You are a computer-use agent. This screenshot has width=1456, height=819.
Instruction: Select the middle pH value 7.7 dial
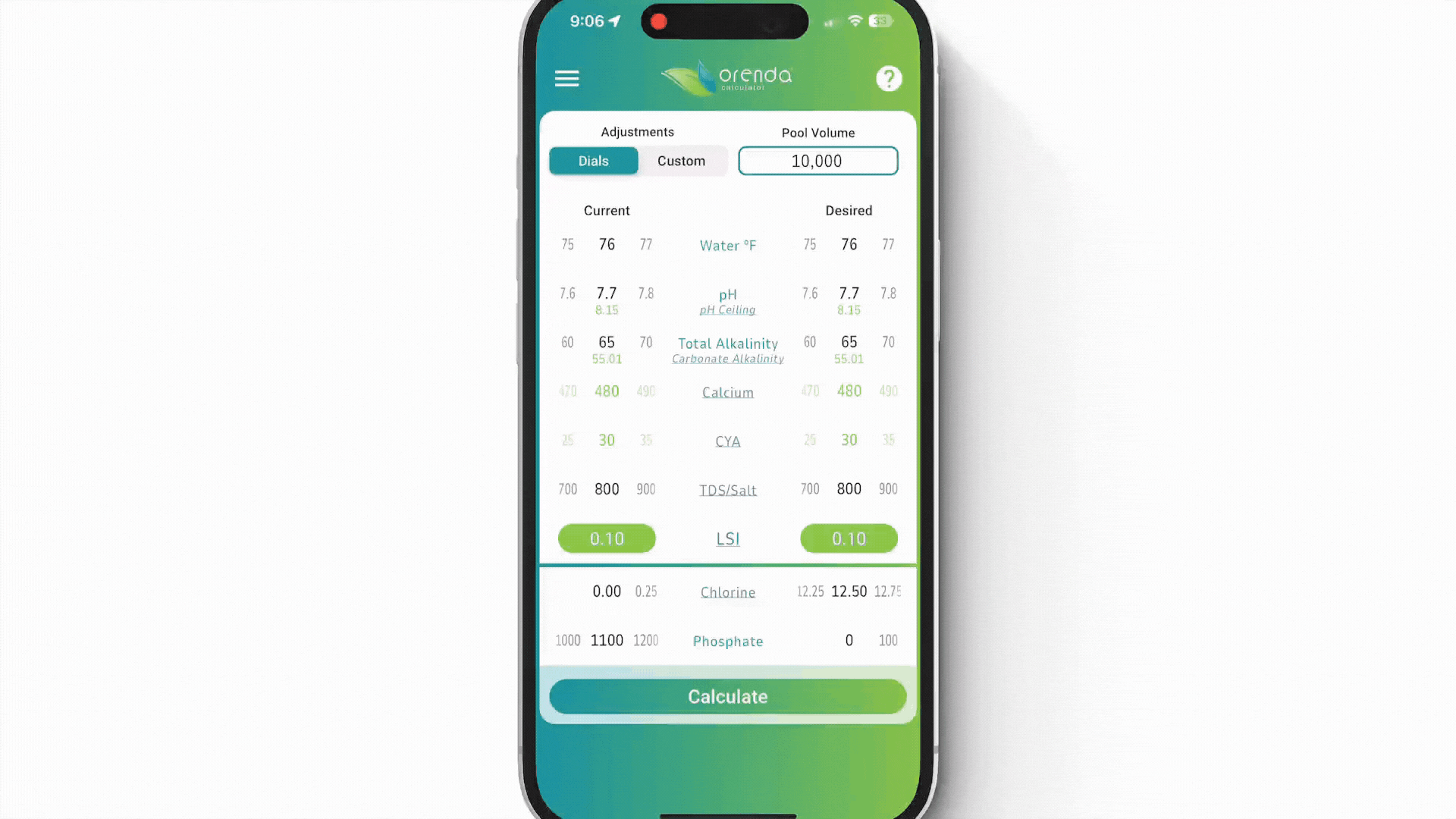tap(607, 293)
